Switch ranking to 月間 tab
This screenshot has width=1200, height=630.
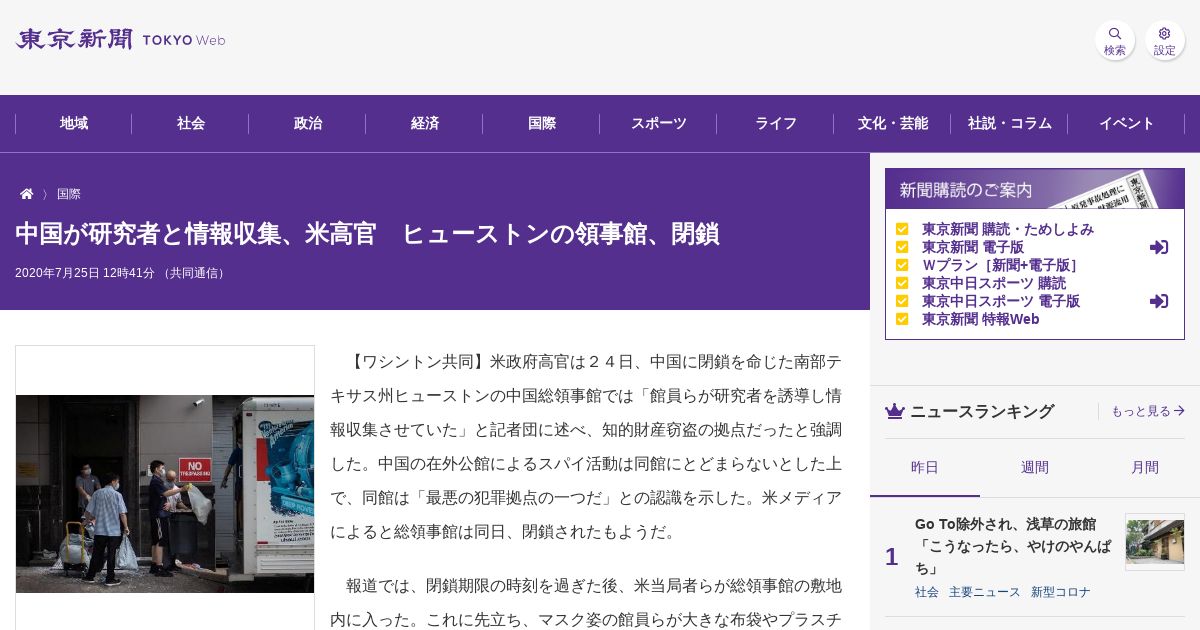coord(1145,467)
